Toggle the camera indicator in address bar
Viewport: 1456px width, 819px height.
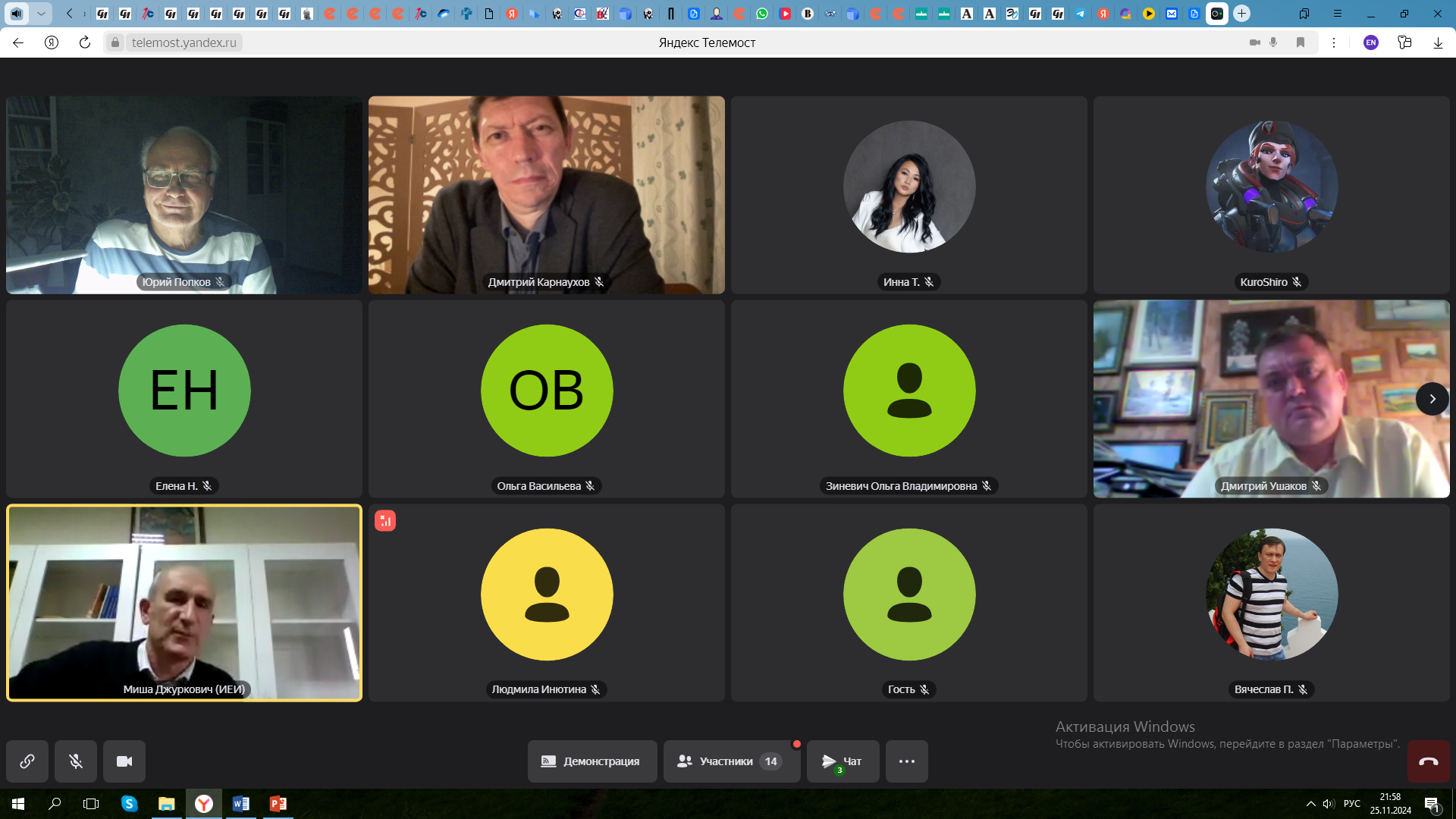point(1254,42)
